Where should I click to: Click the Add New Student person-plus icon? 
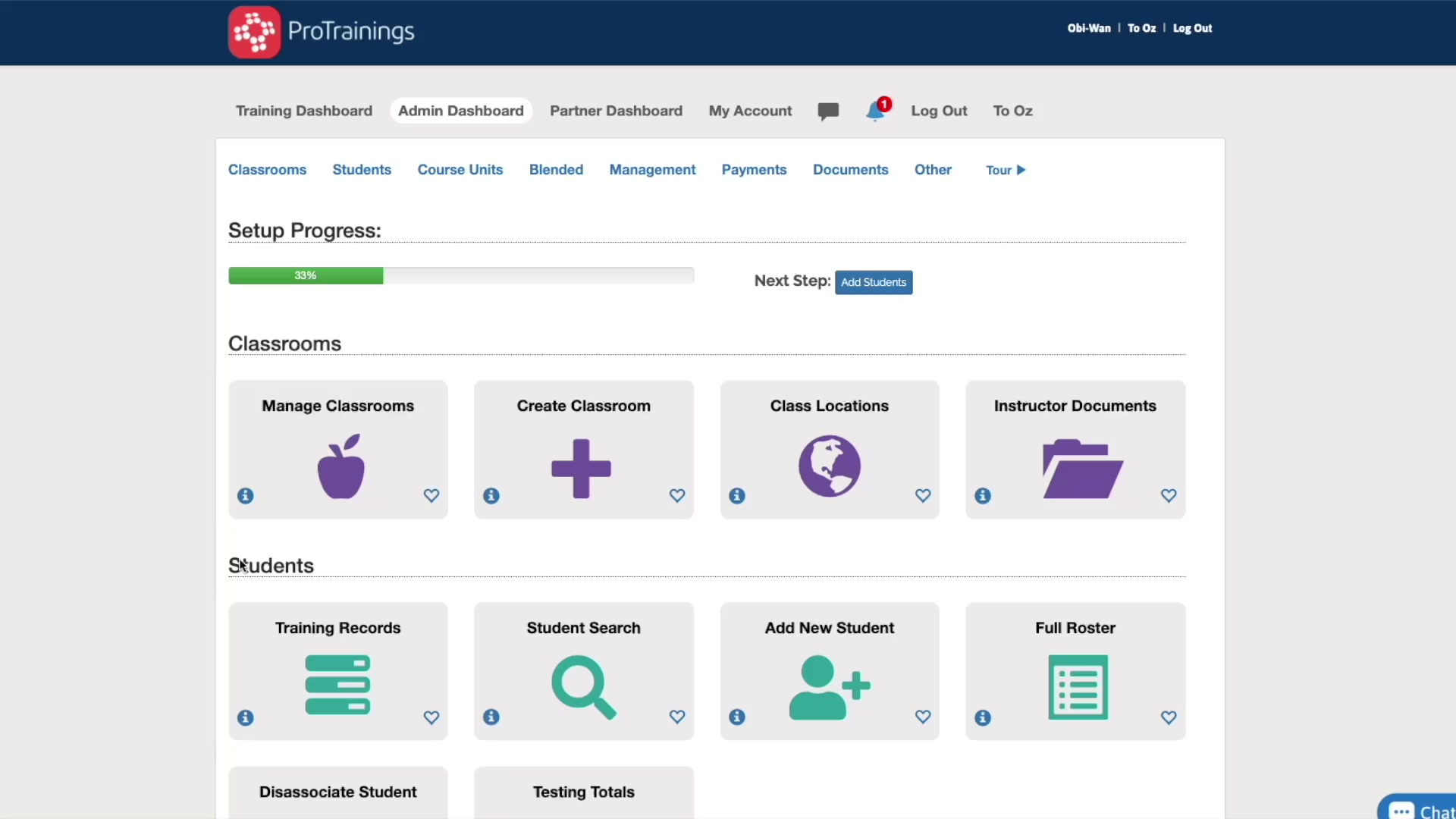830,688
